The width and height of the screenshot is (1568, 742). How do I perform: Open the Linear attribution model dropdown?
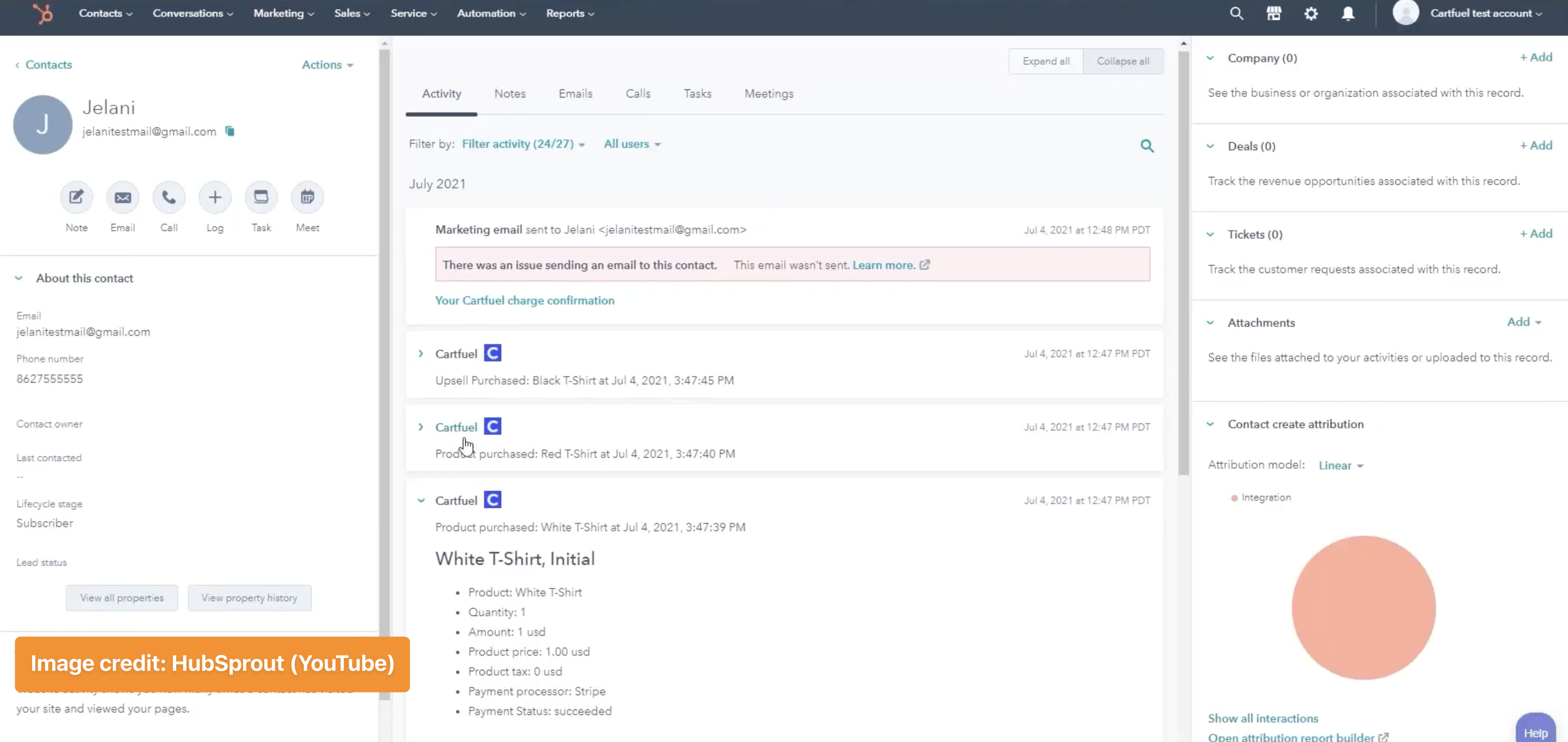click(1340, 465)
